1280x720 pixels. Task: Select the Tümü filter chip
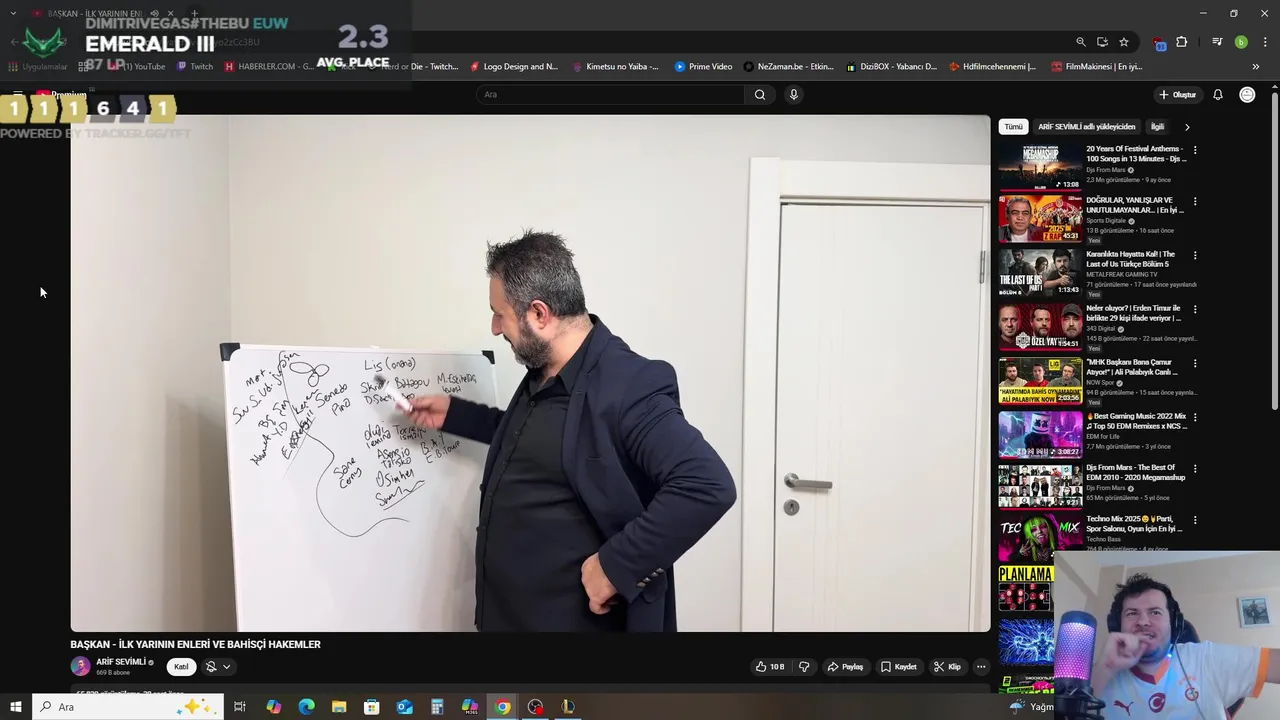(x=1014, y=127)
